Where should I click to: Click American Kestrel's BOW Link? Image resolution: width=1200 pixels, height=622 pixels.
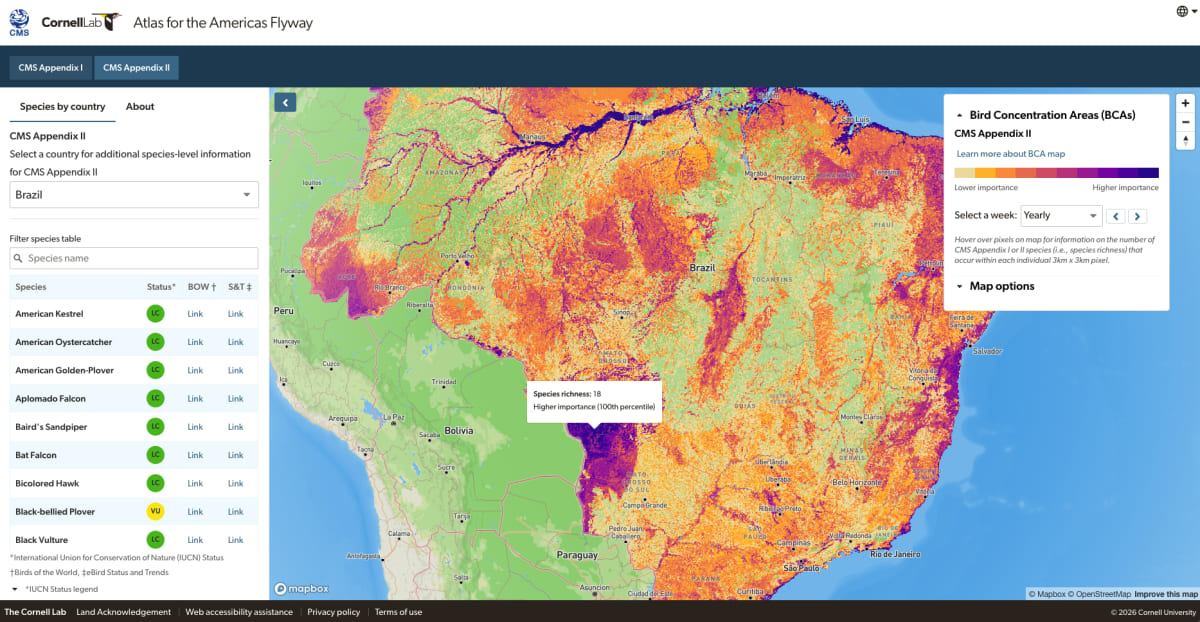pyautogui.click(x=195, y=313)
